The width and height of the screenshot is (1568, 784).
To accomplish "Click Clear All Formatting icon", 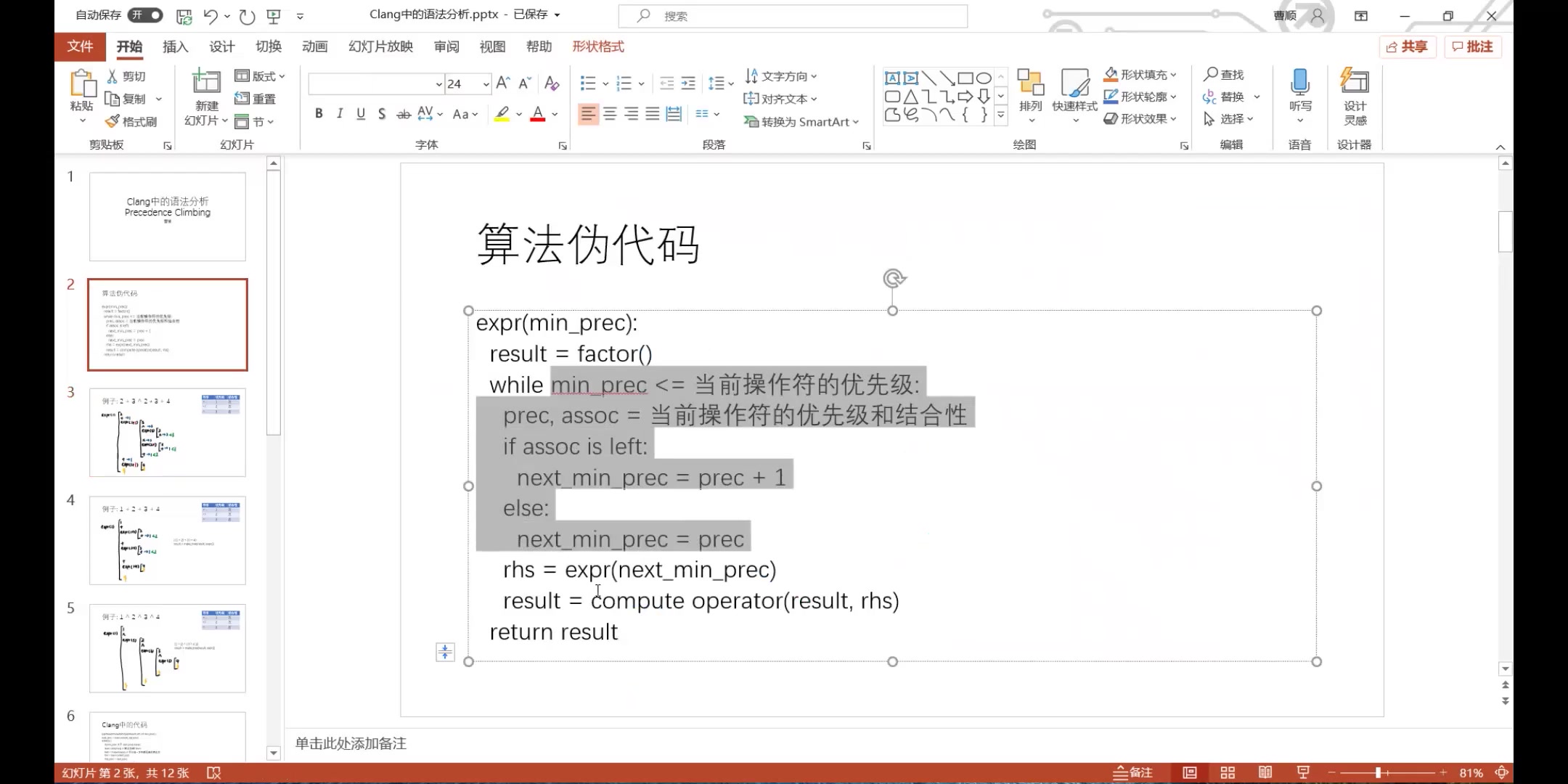I will 552,83.
